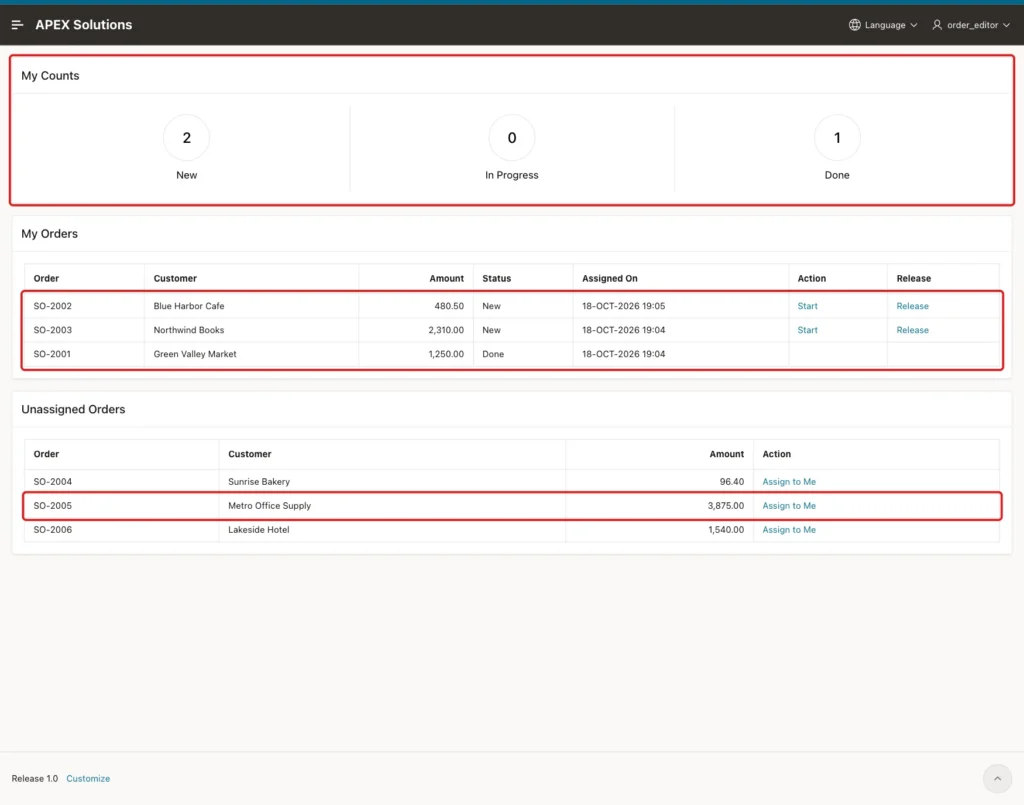The image size is (1024, 805).
Task: Click the order_editor user avatar icon
Action: click(936, 25)
